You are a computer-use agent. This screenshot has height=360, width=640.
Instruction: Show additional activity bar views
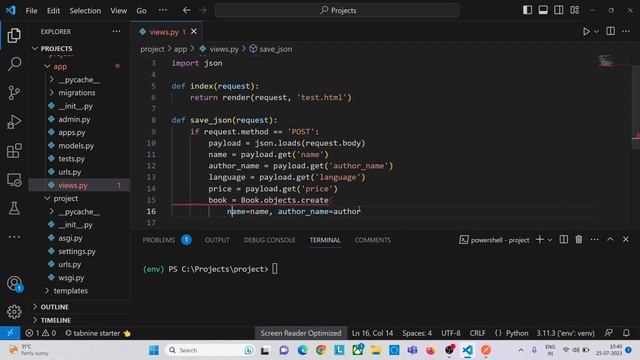point(14,237)
